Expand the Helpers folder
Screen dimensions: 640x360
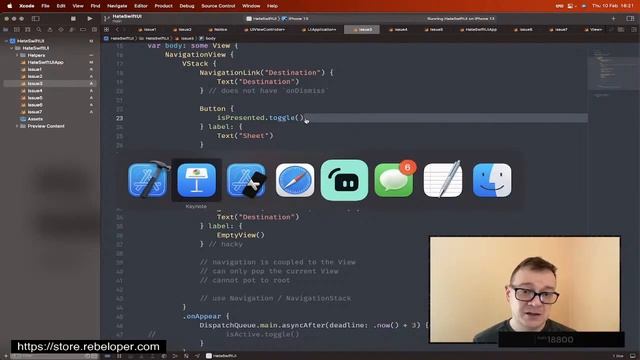coord(17,55)
